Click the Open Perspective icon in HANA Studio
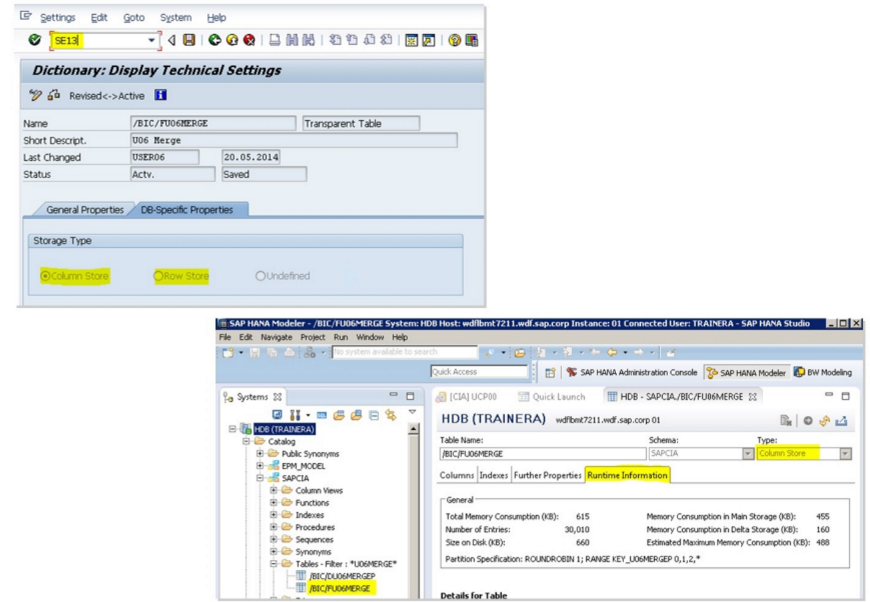Screen dimensions: 870x602 tap(550, 373)
